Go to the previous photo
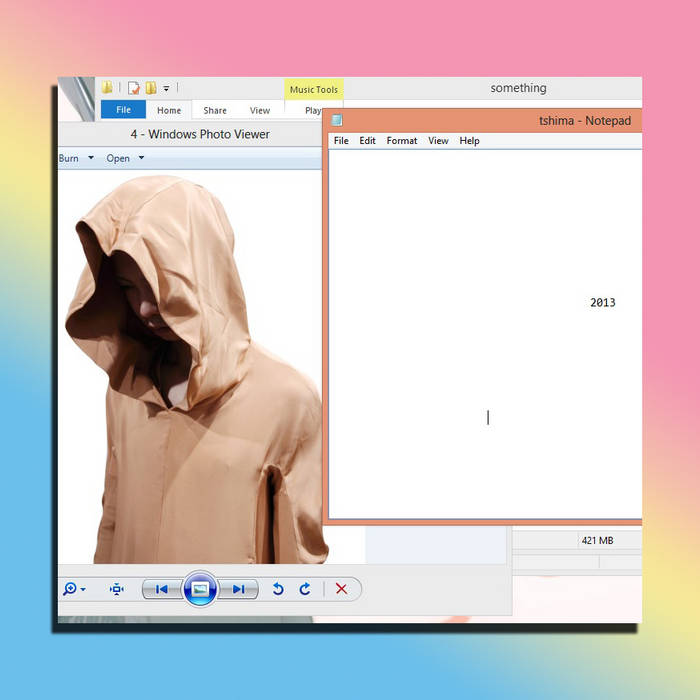Image resolution: width=700 pixels, height=700 pixels. point(161,589)
